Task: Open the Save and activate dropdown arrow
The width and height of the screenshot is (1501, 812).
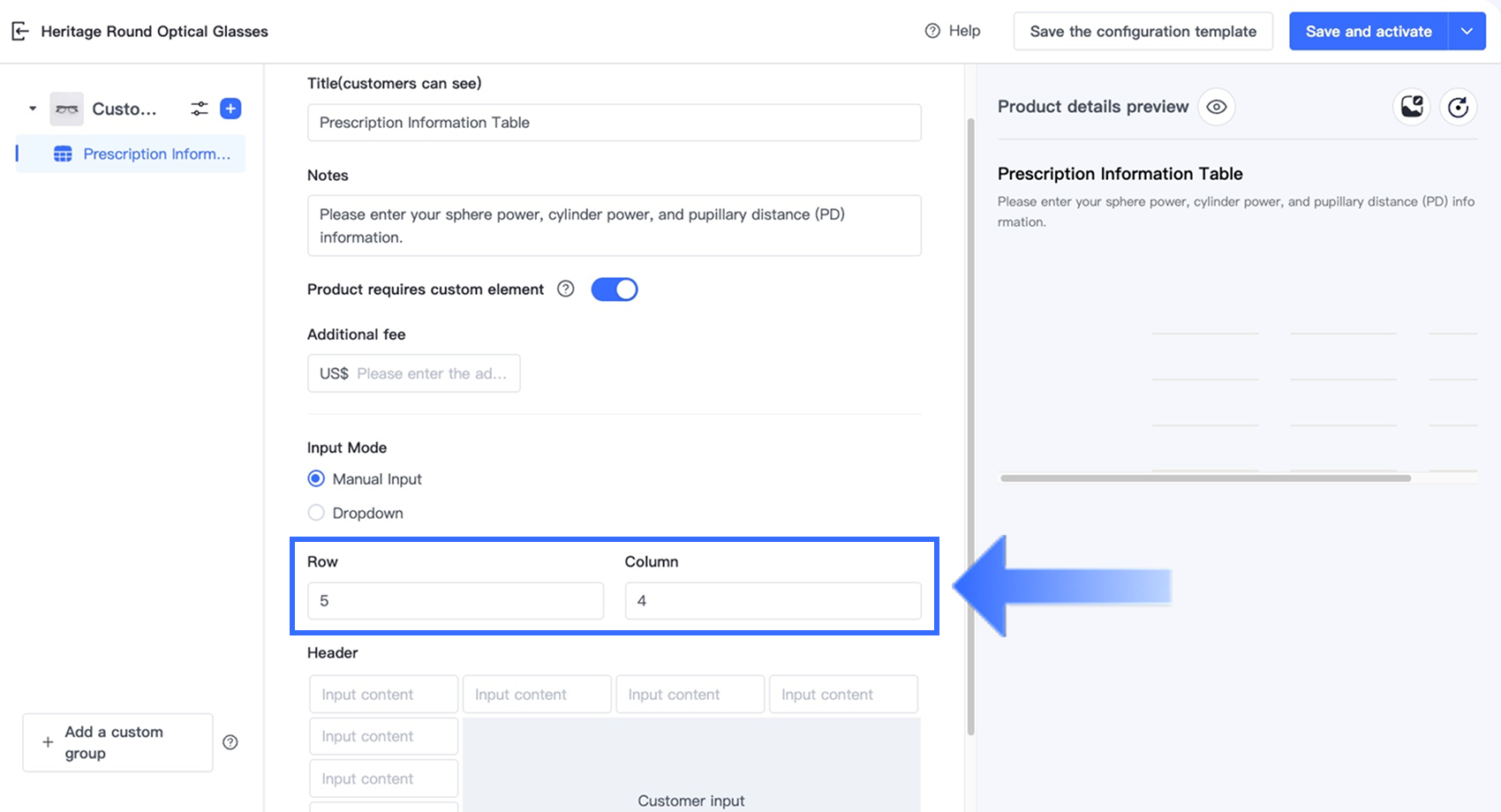Action: (1467, 31)
